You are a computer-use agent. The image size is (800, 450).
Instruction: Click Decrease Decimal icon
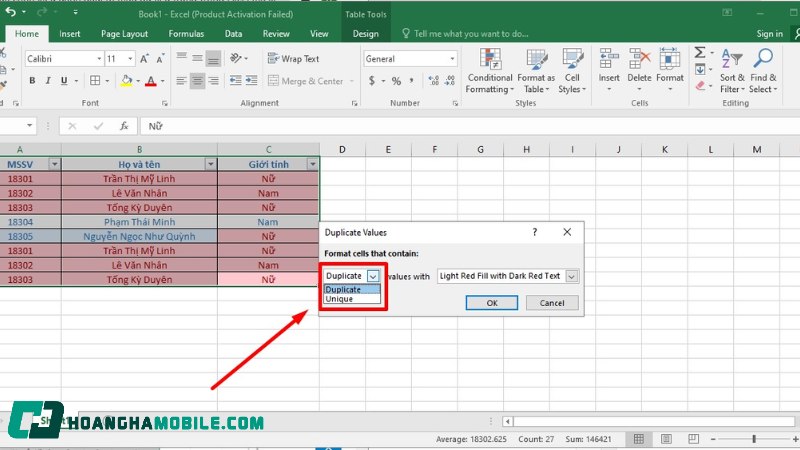click(x=449, y=81)
